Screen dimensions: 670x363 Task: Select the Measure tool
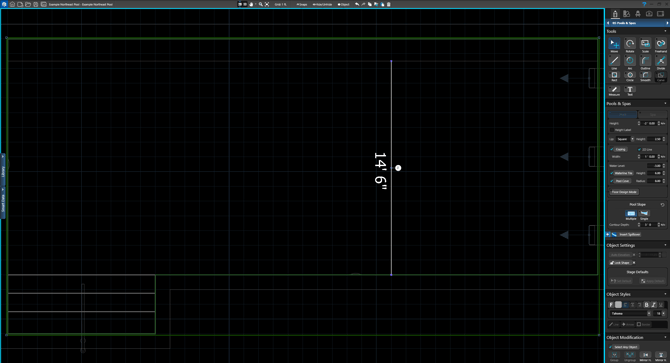(614, 90)
